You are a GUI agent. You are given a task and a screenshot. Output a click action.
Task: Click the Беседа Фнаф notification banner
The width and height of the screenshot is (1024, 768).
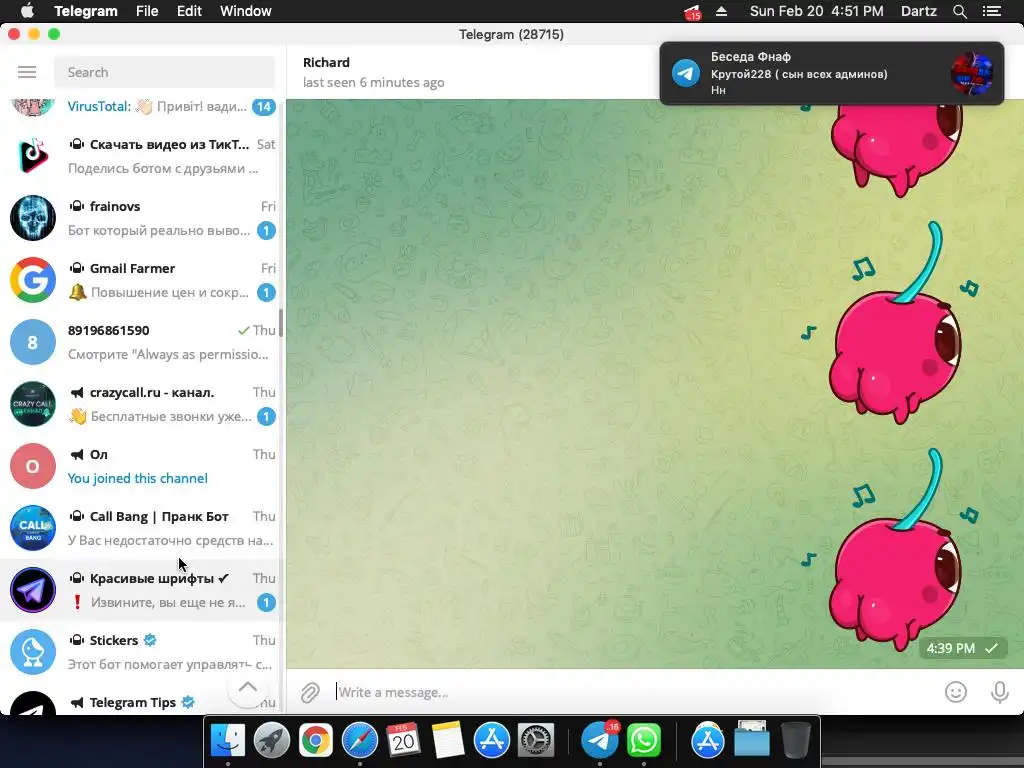tap(831, 73)
